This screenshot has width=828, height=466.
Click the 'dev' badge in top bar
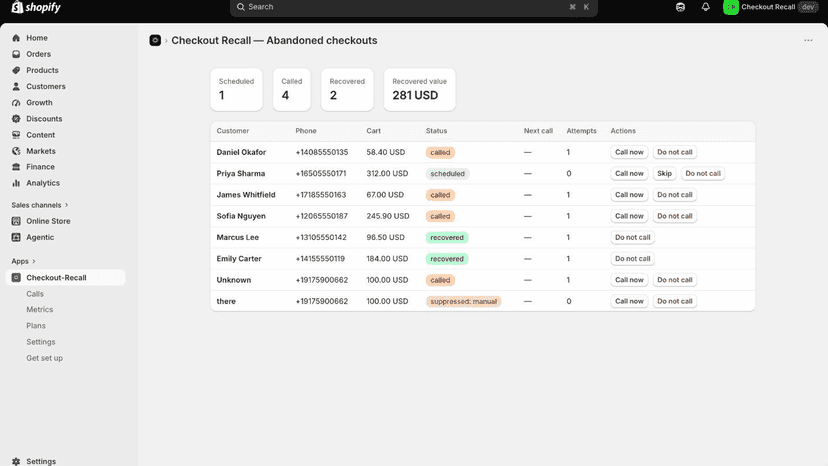(x=808, y=7)
